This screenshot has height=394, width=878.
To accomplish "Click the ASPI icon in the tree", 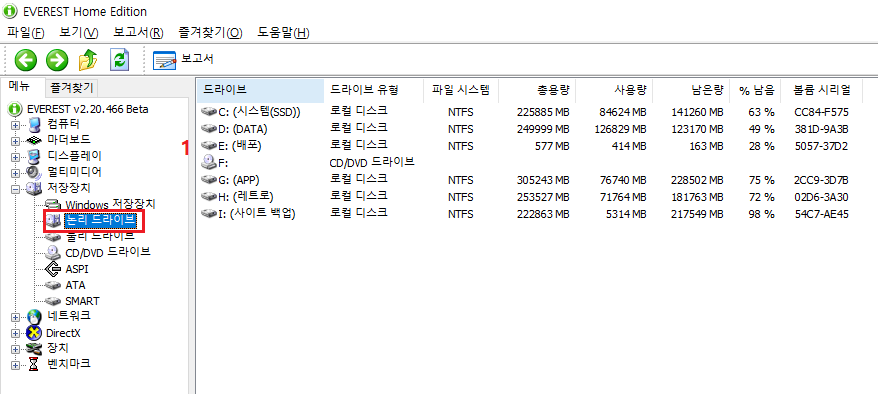I will click(53, 269).
